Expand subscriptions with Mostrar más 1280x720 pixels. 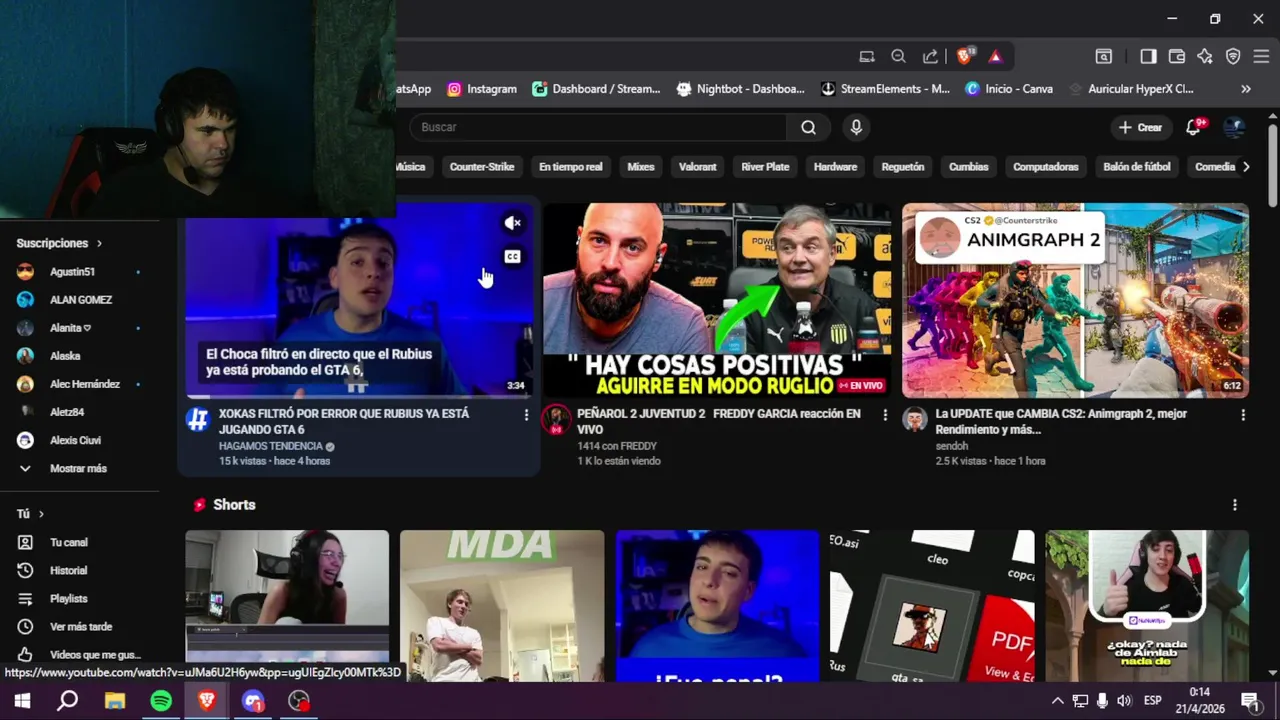(79, 468)
